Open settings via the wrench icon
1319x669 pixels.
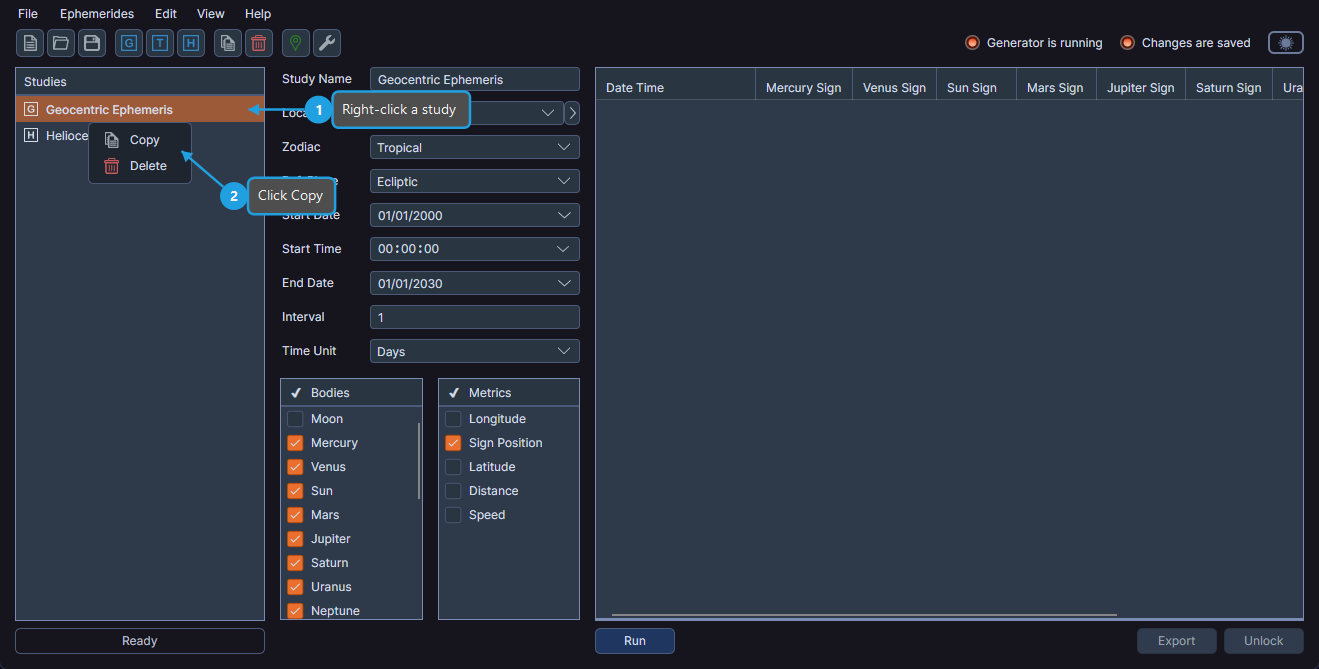325,43
